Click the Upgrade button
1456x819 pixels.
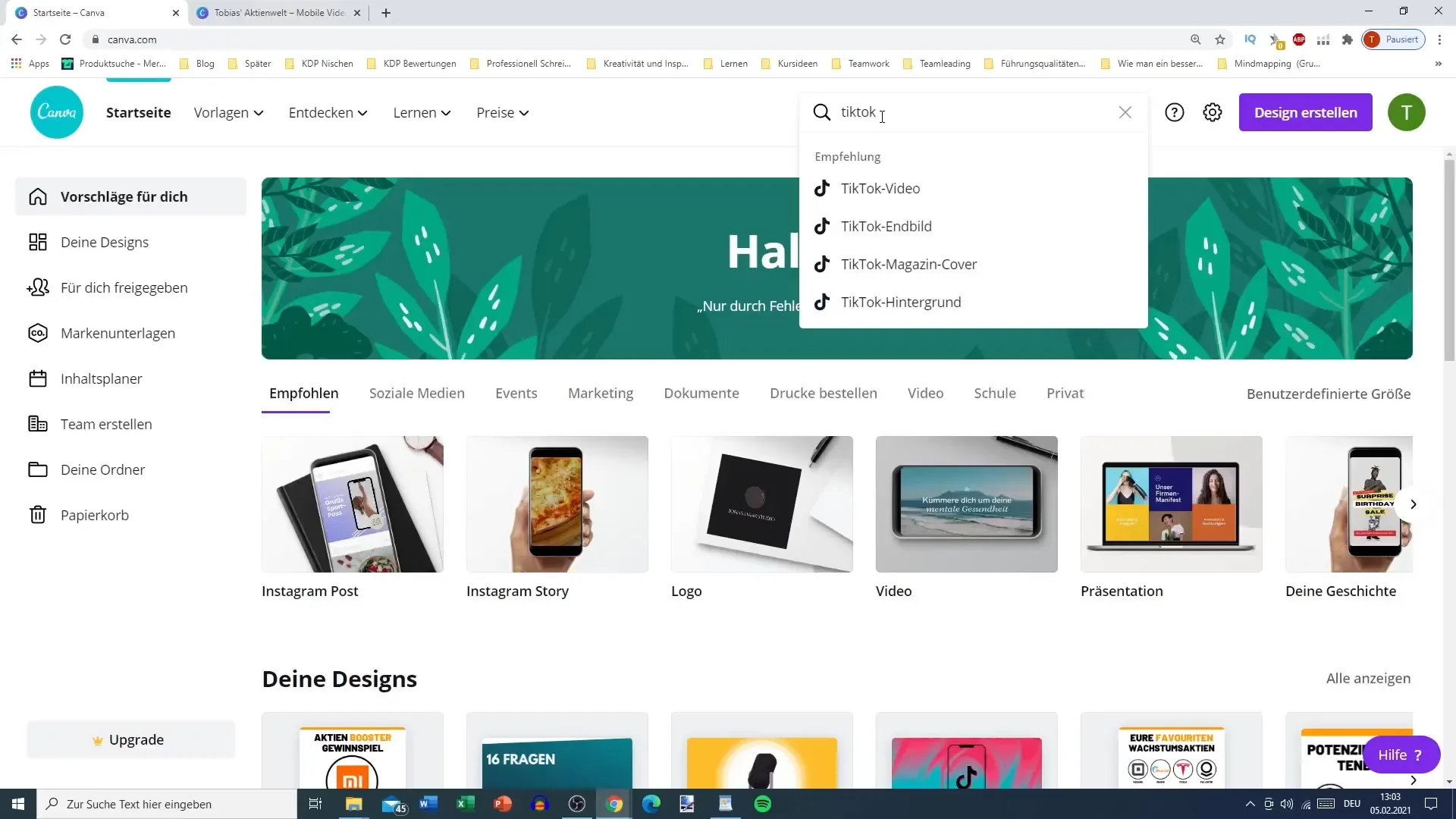click(x=131, y=739)
